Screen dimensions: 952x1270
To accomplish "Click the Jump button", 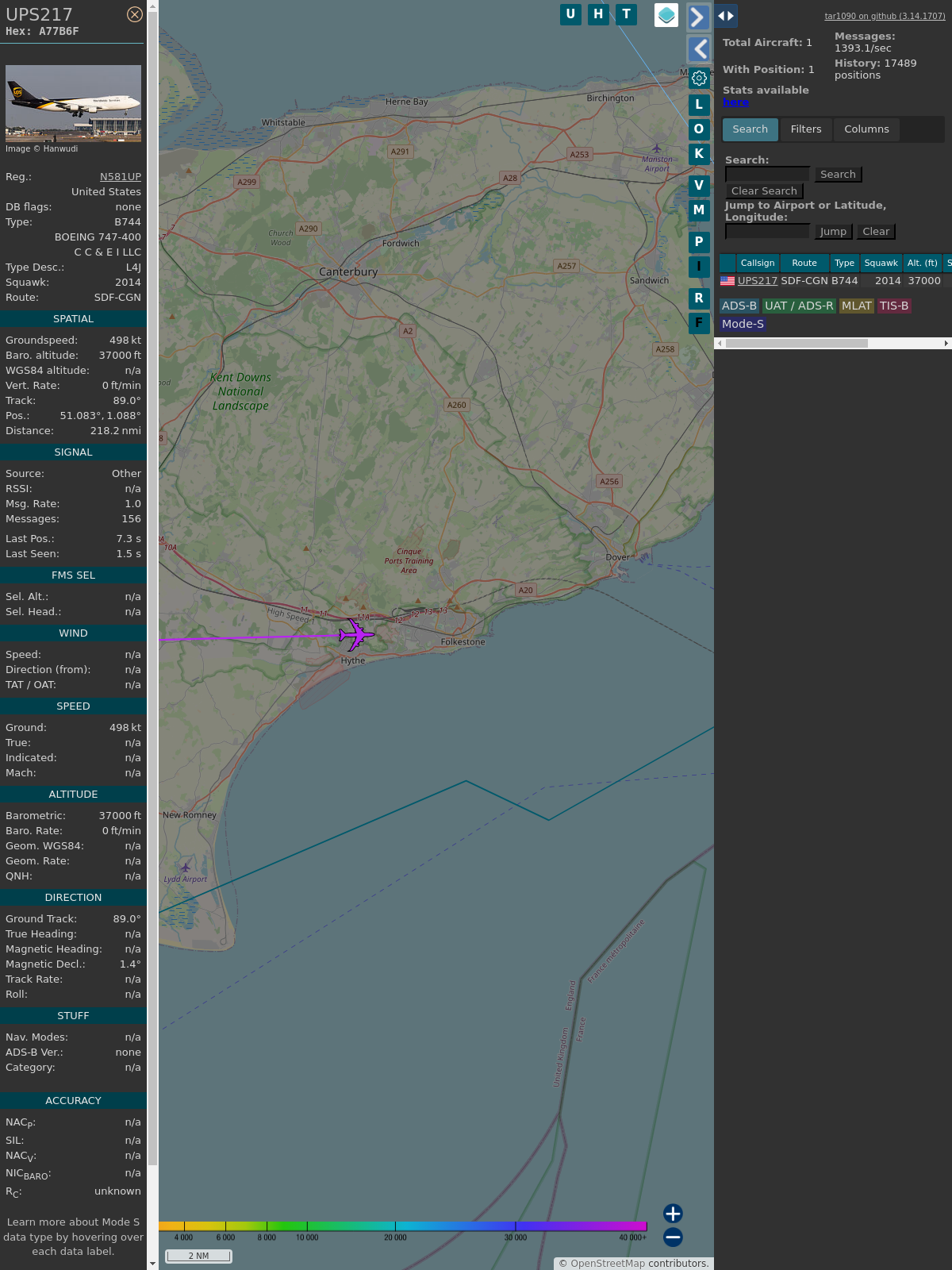I will point(833,232).
